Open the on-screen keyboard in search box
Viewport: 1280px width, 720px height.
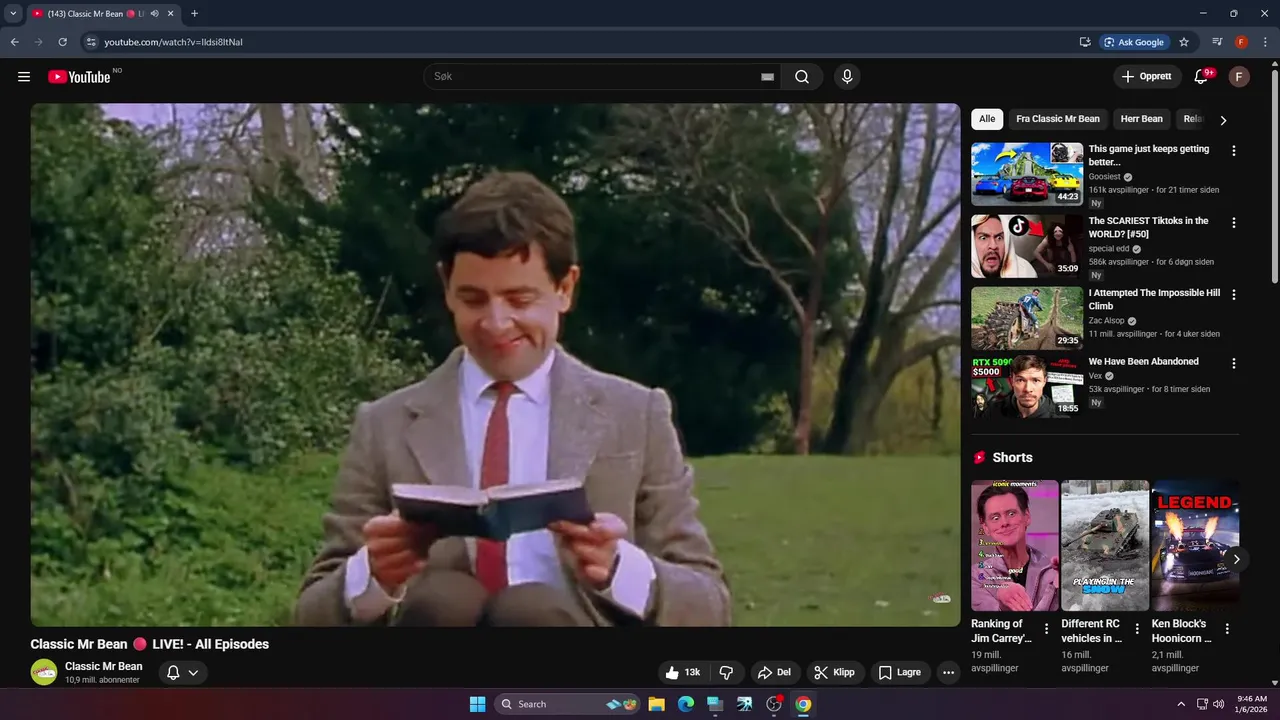[768, 77]
